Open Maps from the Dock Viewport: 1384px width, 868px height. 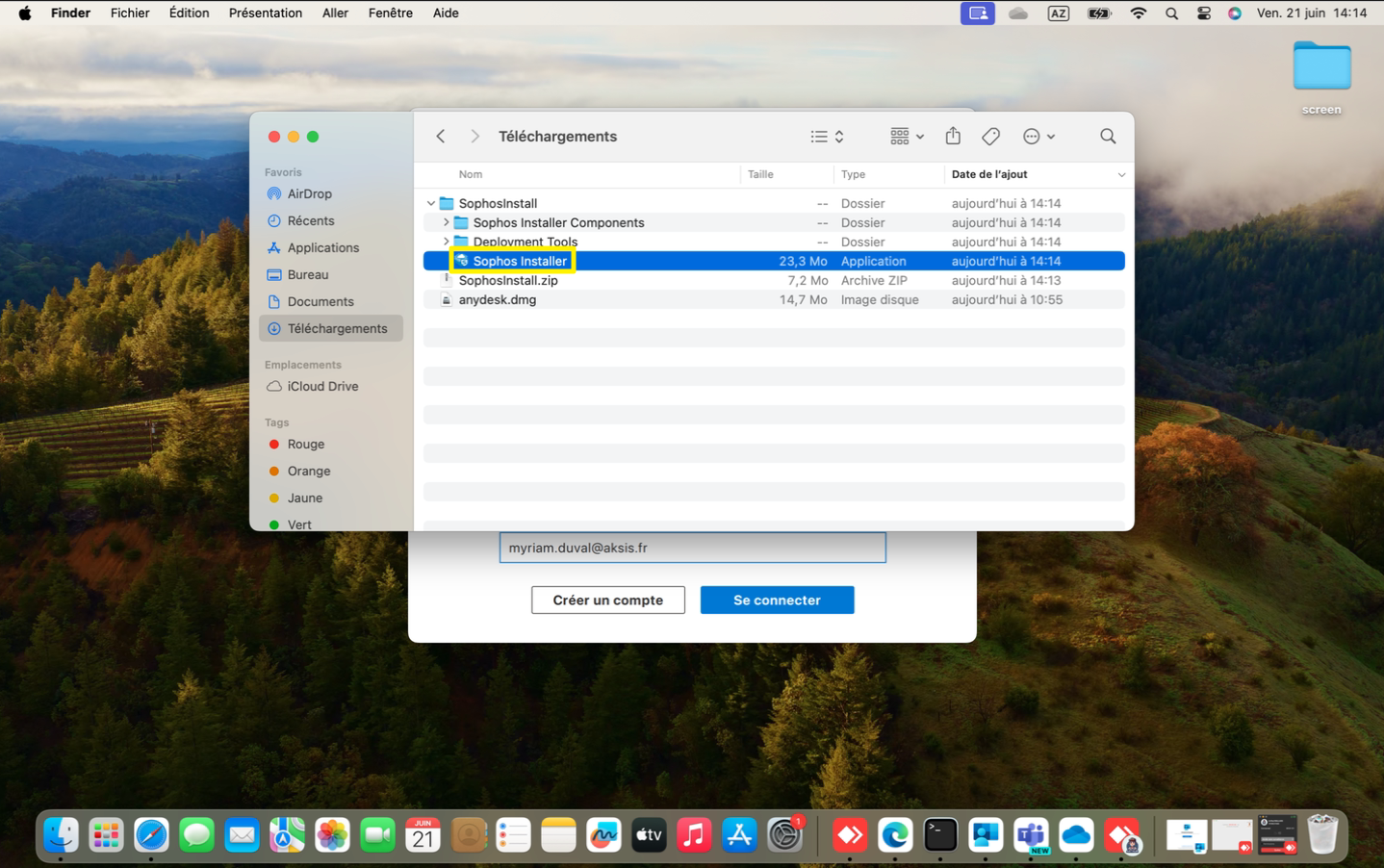click(x=287, y=834)
